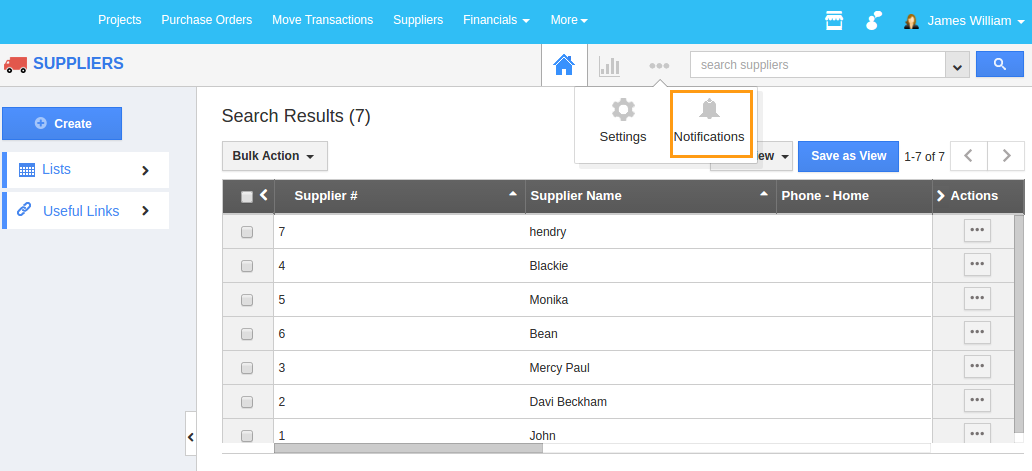
Task: Go to Purchase Orders menu item
Action: pos(206,20)
